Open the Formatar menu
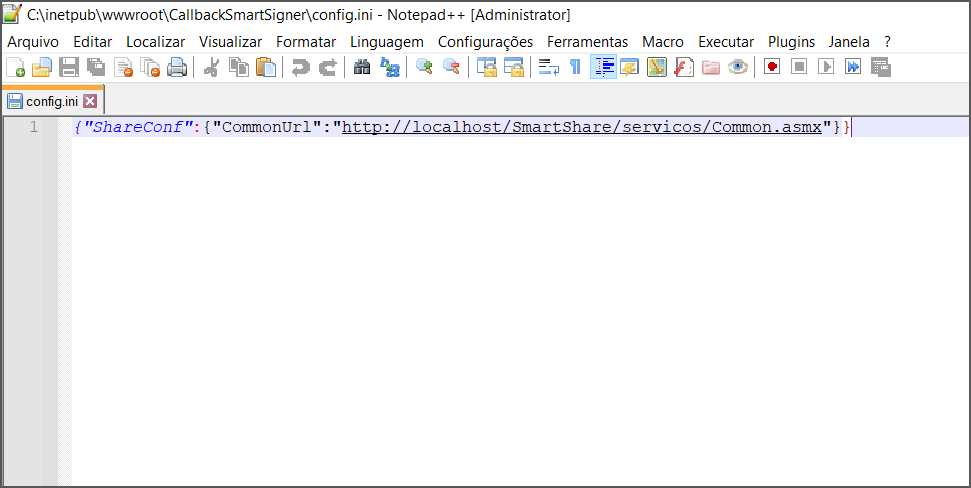This screenshot has height=488, width=971. coord(306,42)
